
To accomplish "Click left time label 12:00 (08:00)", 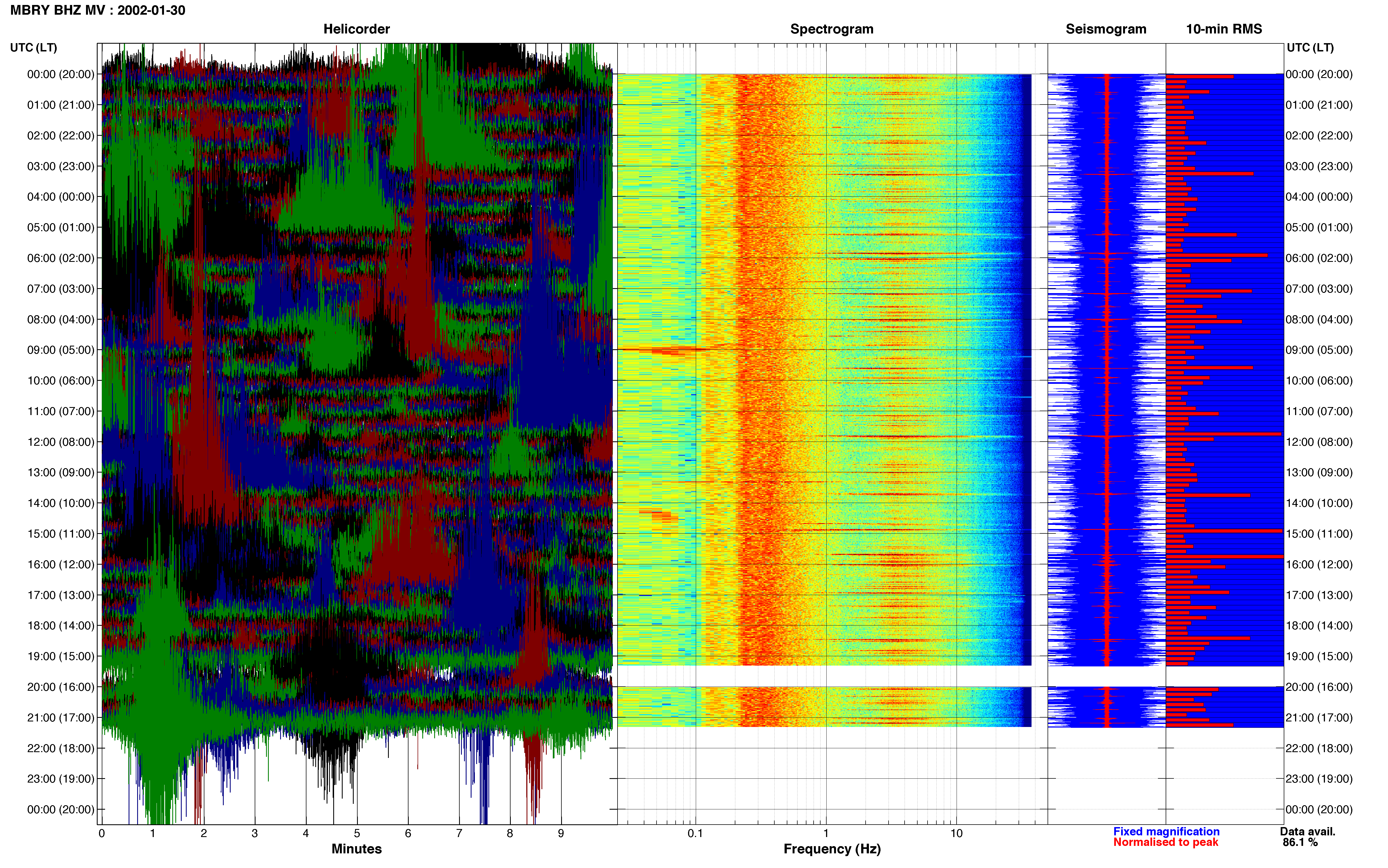I will 61,442.
